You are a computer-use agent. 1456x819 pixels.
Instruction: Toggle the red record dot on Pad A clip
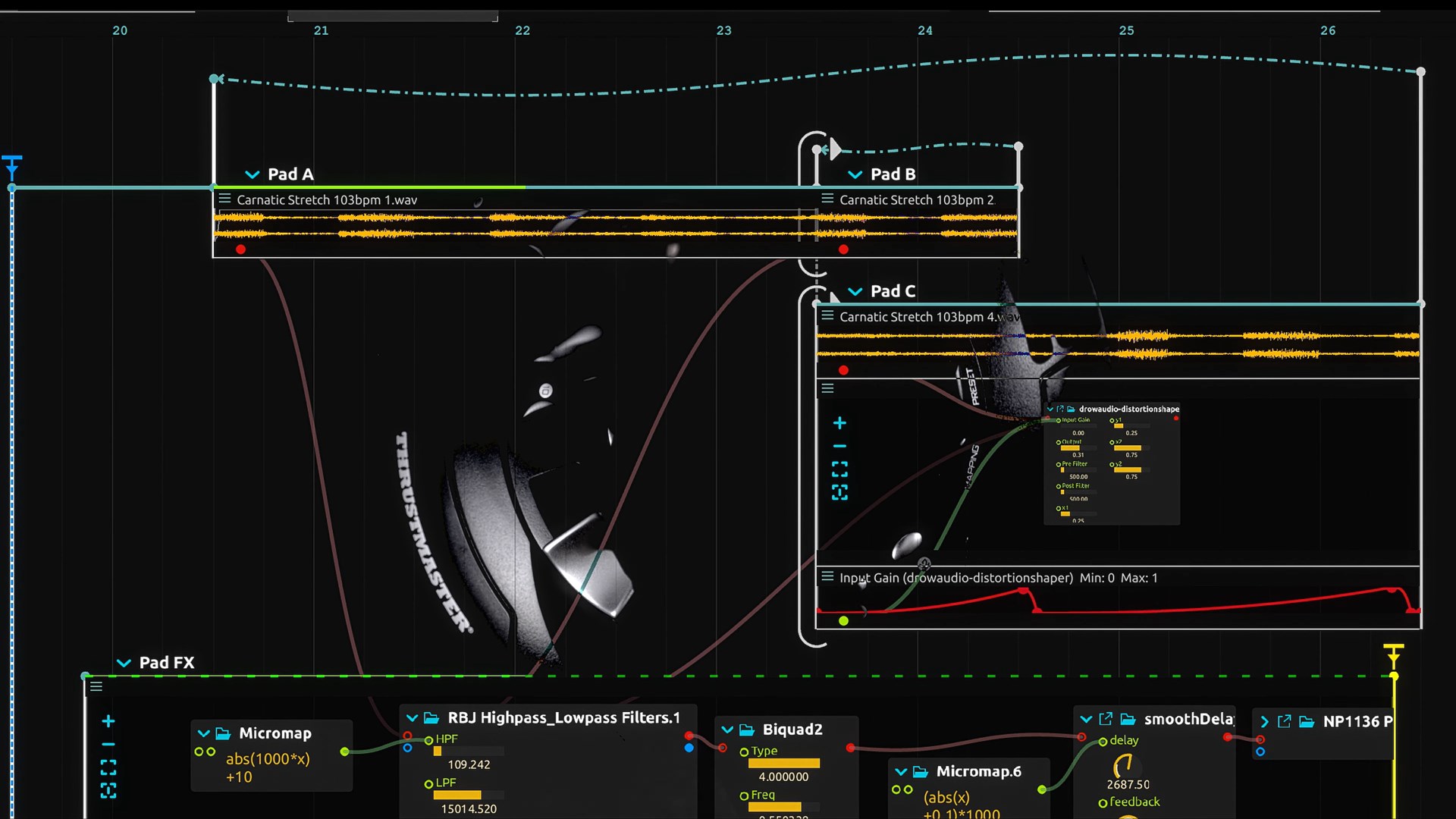click(240, 249)
